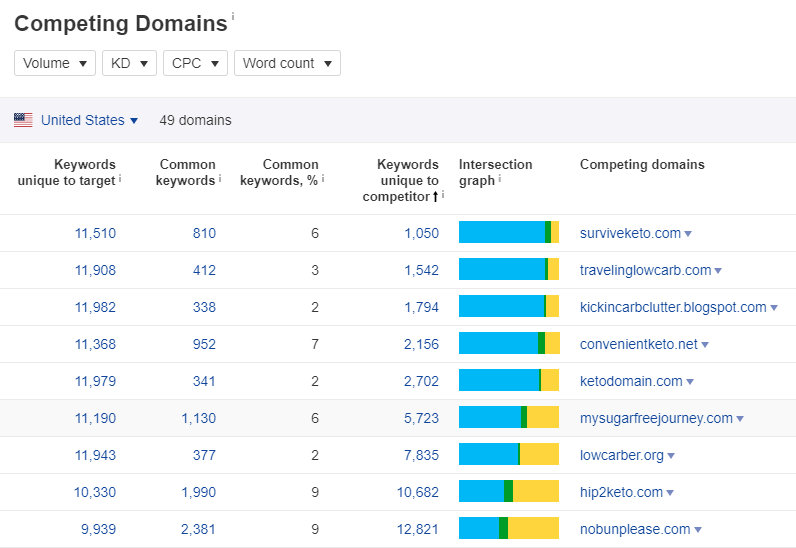Click intersection graph bar for surviveketo.com
The image size is (796, 548).
click(509, 232)
